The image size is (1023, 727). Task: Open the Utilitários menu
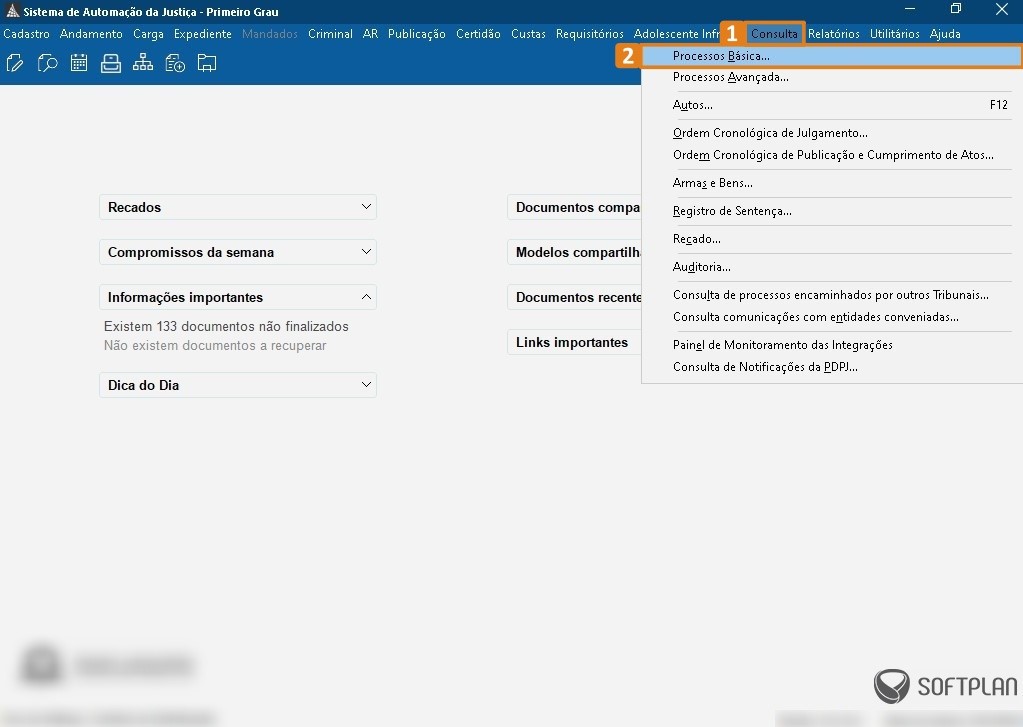point(894,34)
